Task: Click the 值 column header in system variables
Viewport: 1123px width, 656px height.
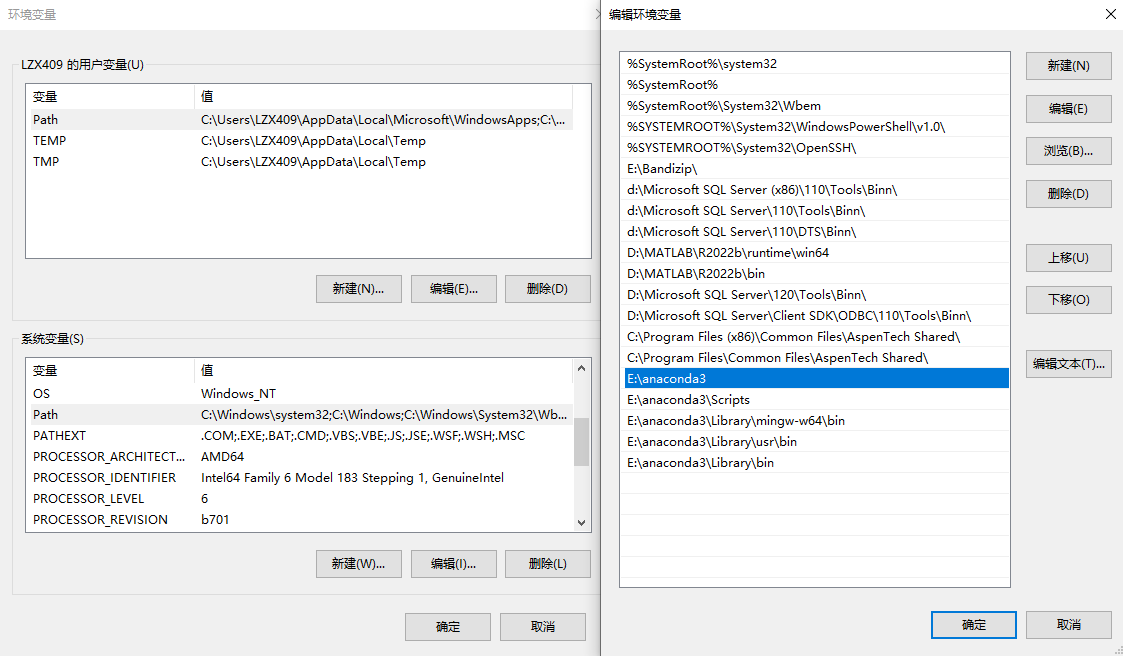Action: (383, 371)
